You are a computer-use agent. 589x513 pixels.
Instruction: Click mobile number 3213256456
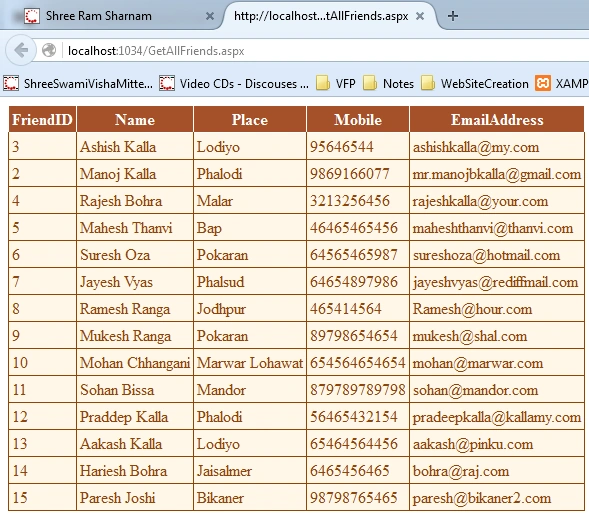pos(350,201)
